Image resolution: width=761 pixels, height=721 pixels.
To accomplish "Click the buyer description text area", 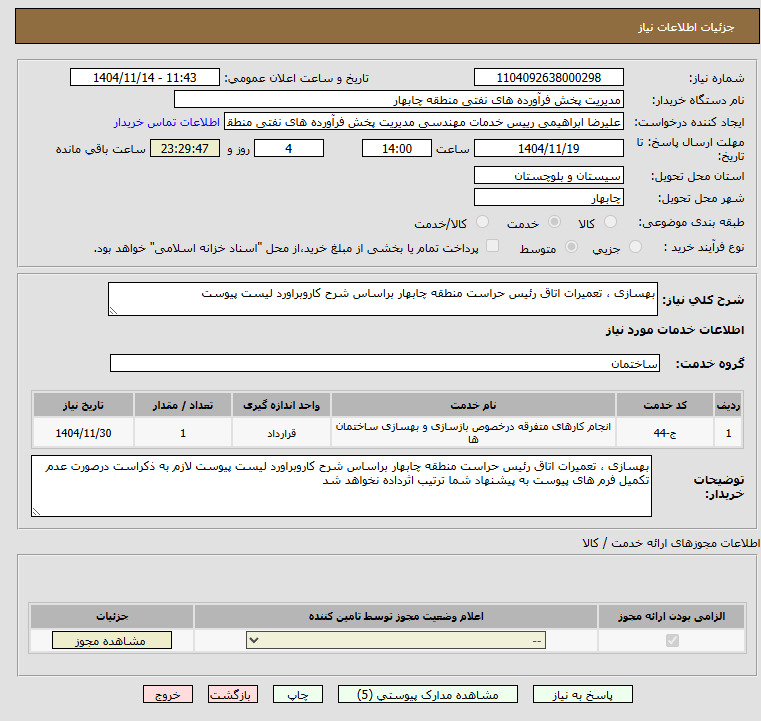I will (x=341, y=486).
